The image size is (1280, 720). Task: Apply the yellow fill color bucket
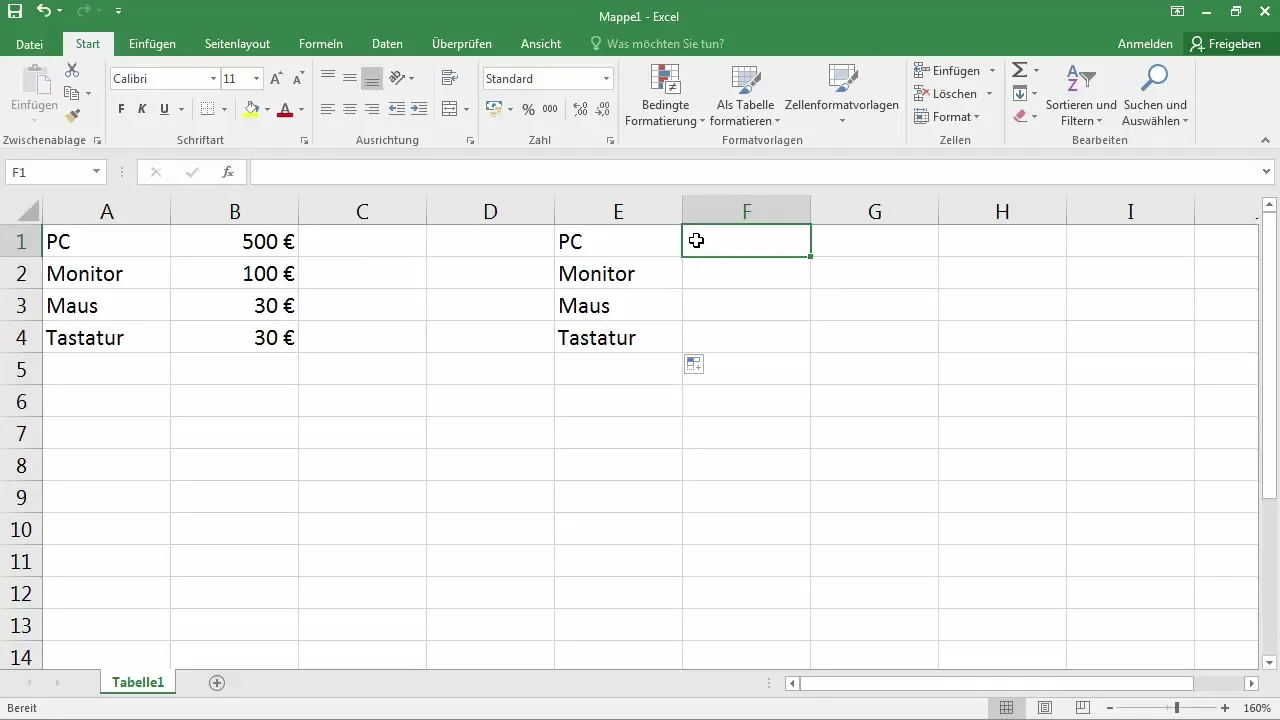pyautogui.click(x=251, y=109)
